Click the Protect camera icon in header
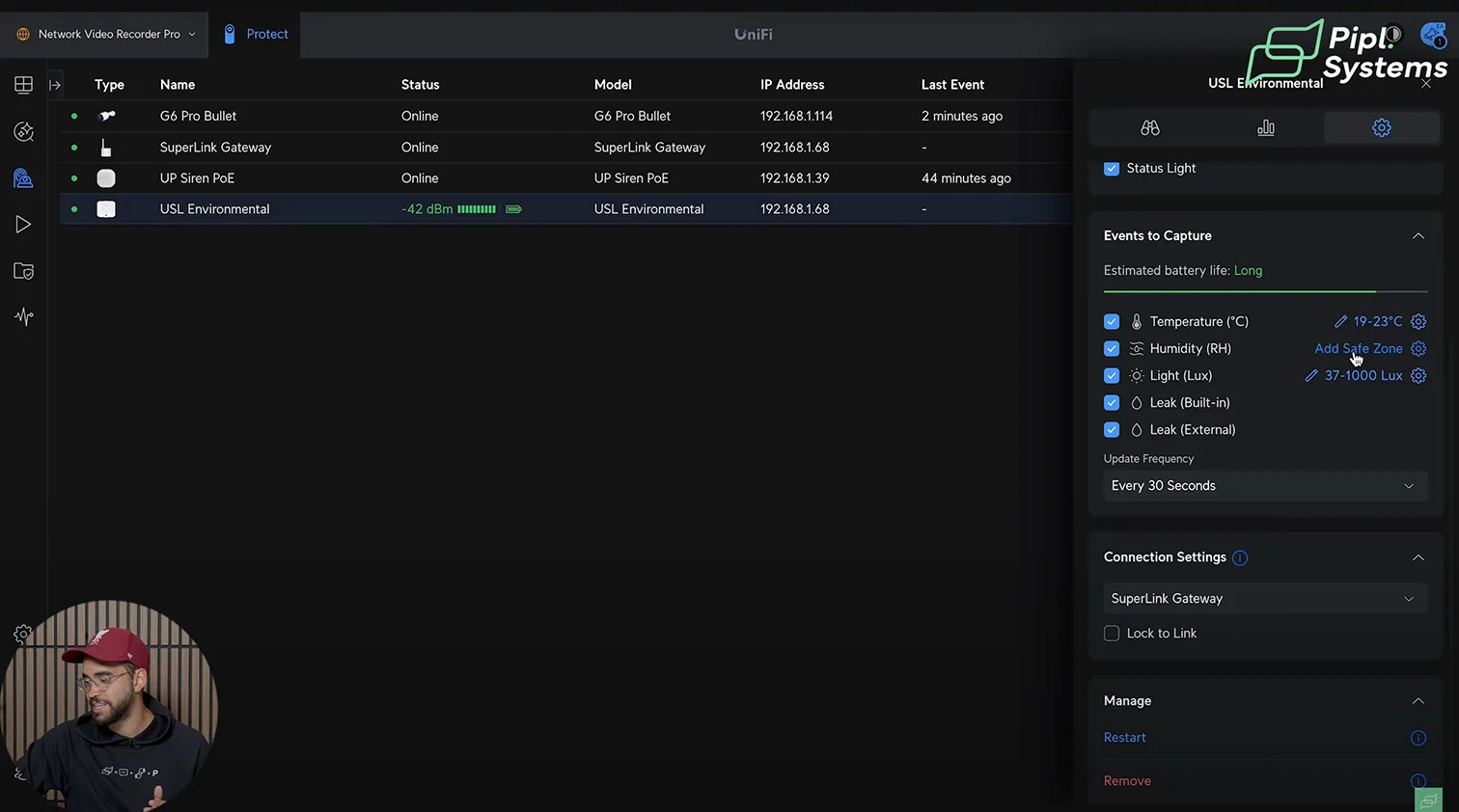The width and height of the screenshot is (1459, 812). click(x=230, y=34)
